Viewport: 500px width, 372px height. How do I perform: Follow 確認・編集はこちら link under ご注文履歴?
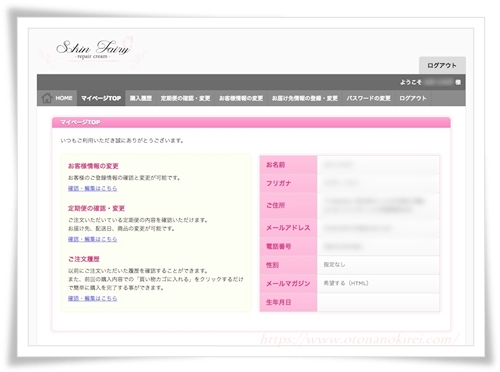tap(92, 298)
